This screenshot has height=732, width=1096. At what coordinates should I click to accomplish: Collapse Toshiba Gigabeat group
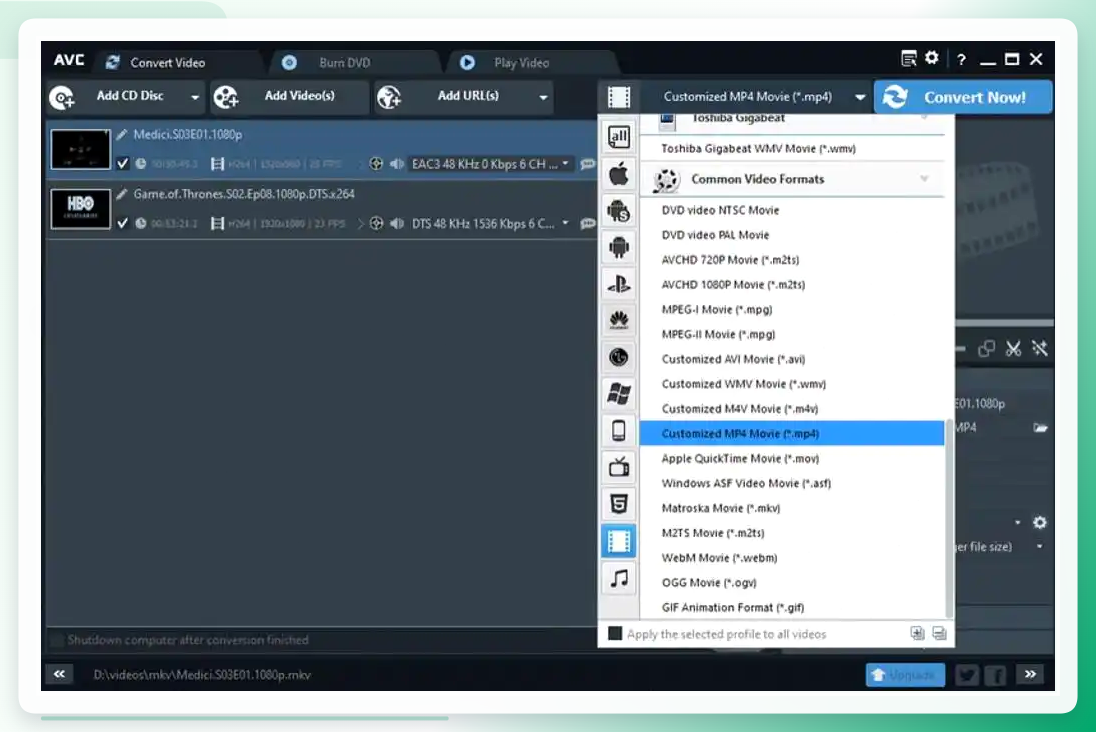click(x=925, y=119)
